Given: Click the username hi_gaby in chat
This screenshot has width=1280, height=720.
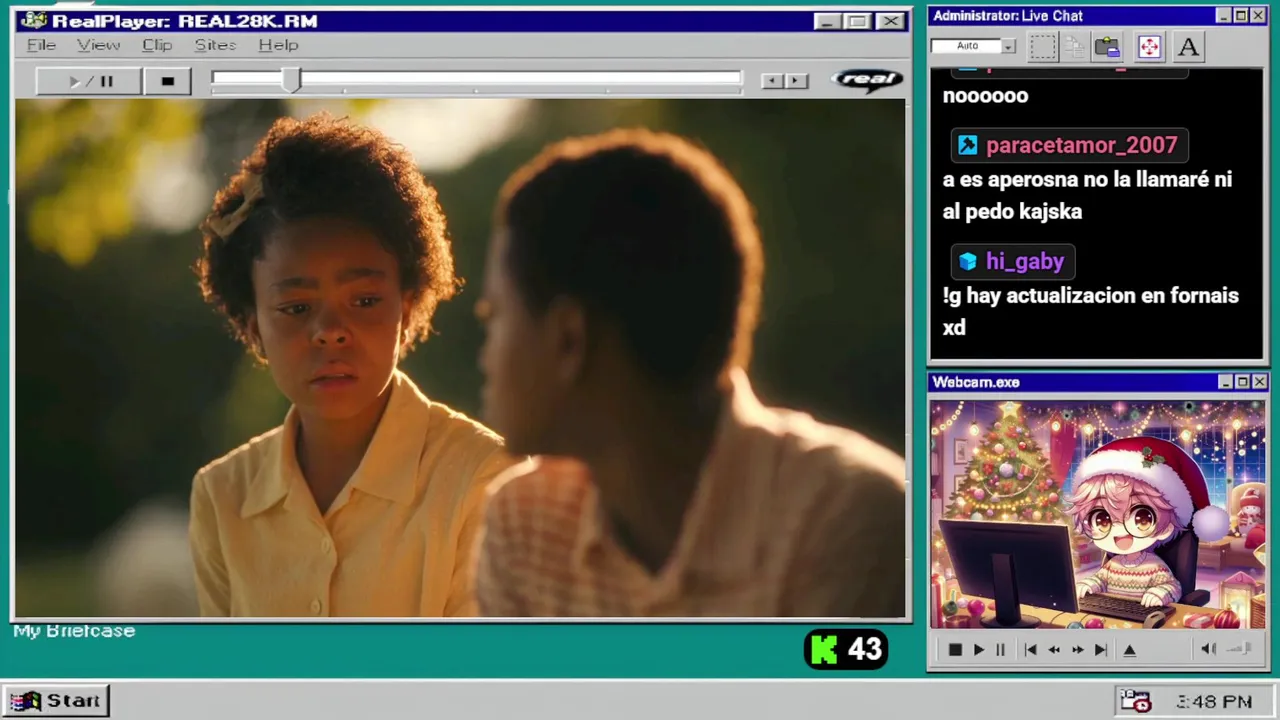Looking at the screenshot, I should click(x=1025, y=261).
